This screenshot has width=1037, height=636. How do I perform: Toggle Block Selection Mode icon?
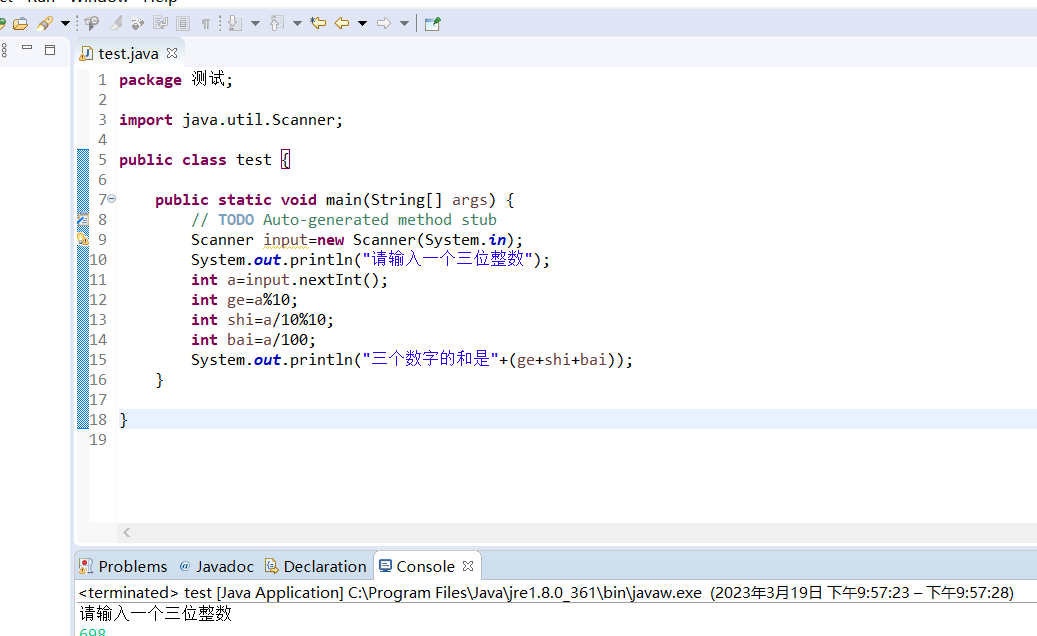183,24
